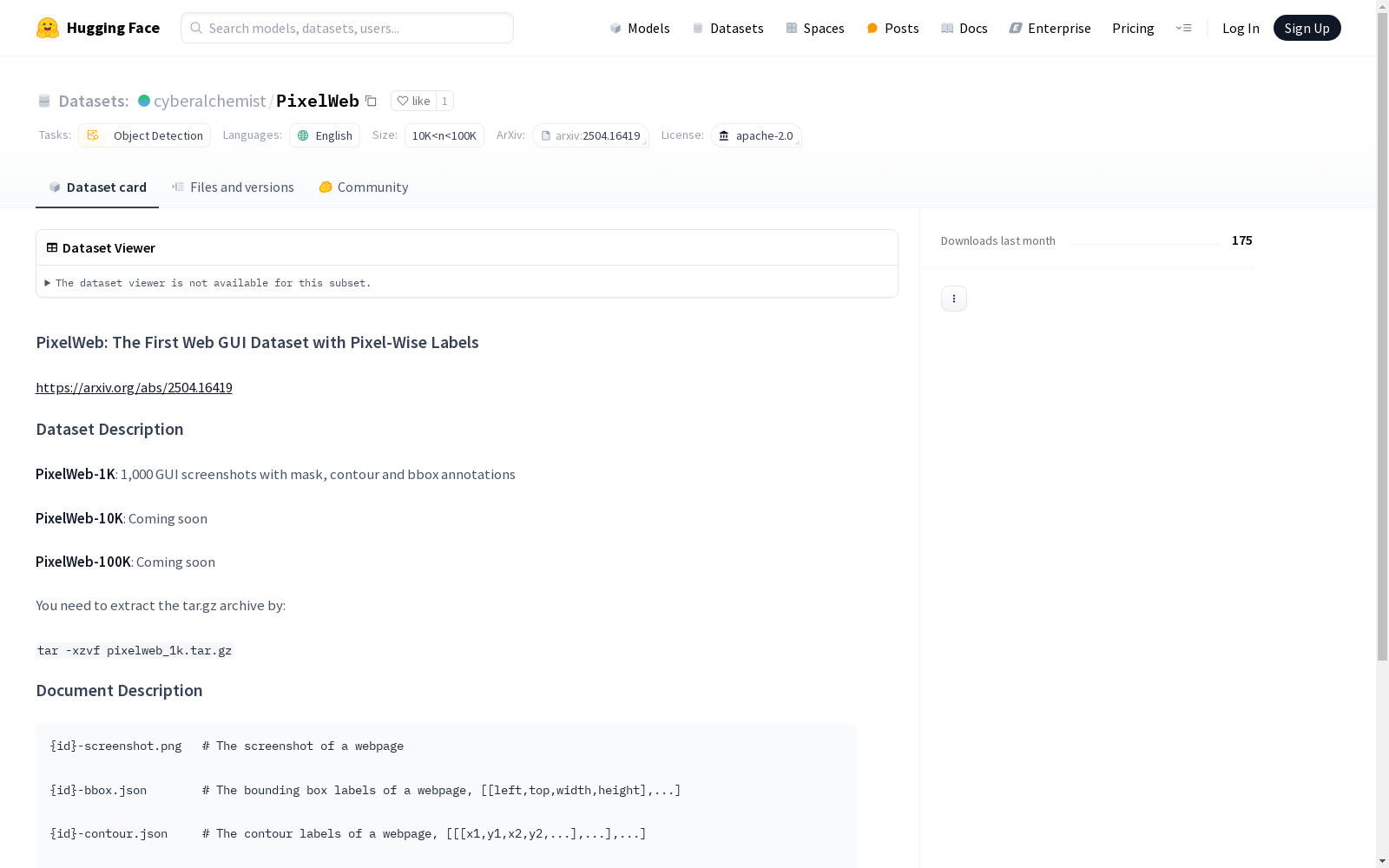Screen dimensions: 1389x868
Task: Open the arxiv:2504.16419 tag
Action: pos(590,135)
